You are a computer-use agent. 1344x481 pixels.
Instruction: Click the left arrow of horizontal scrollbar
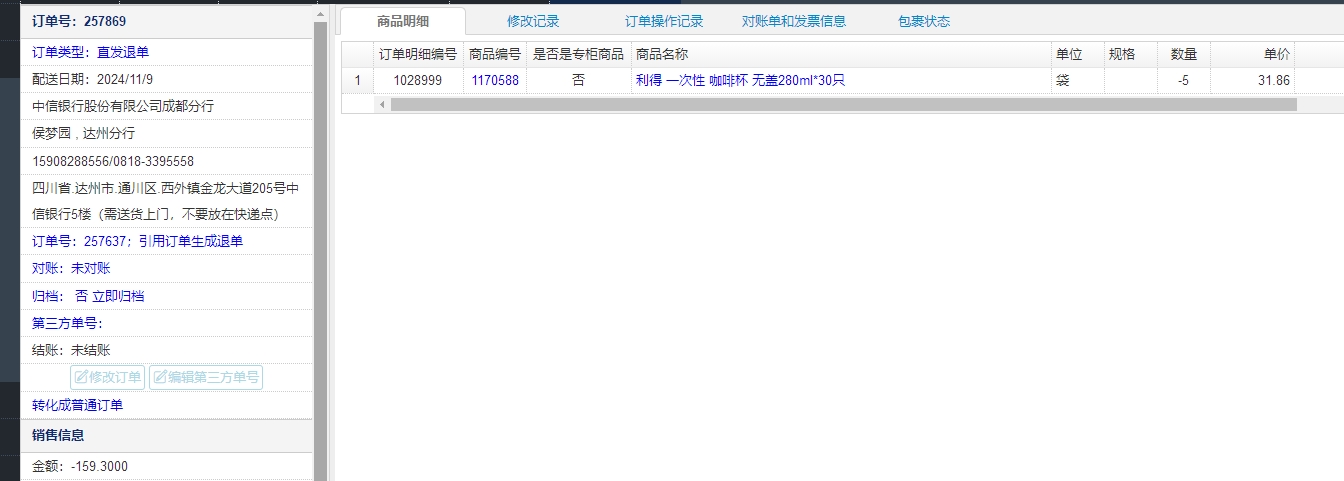[x=382, y=104]
